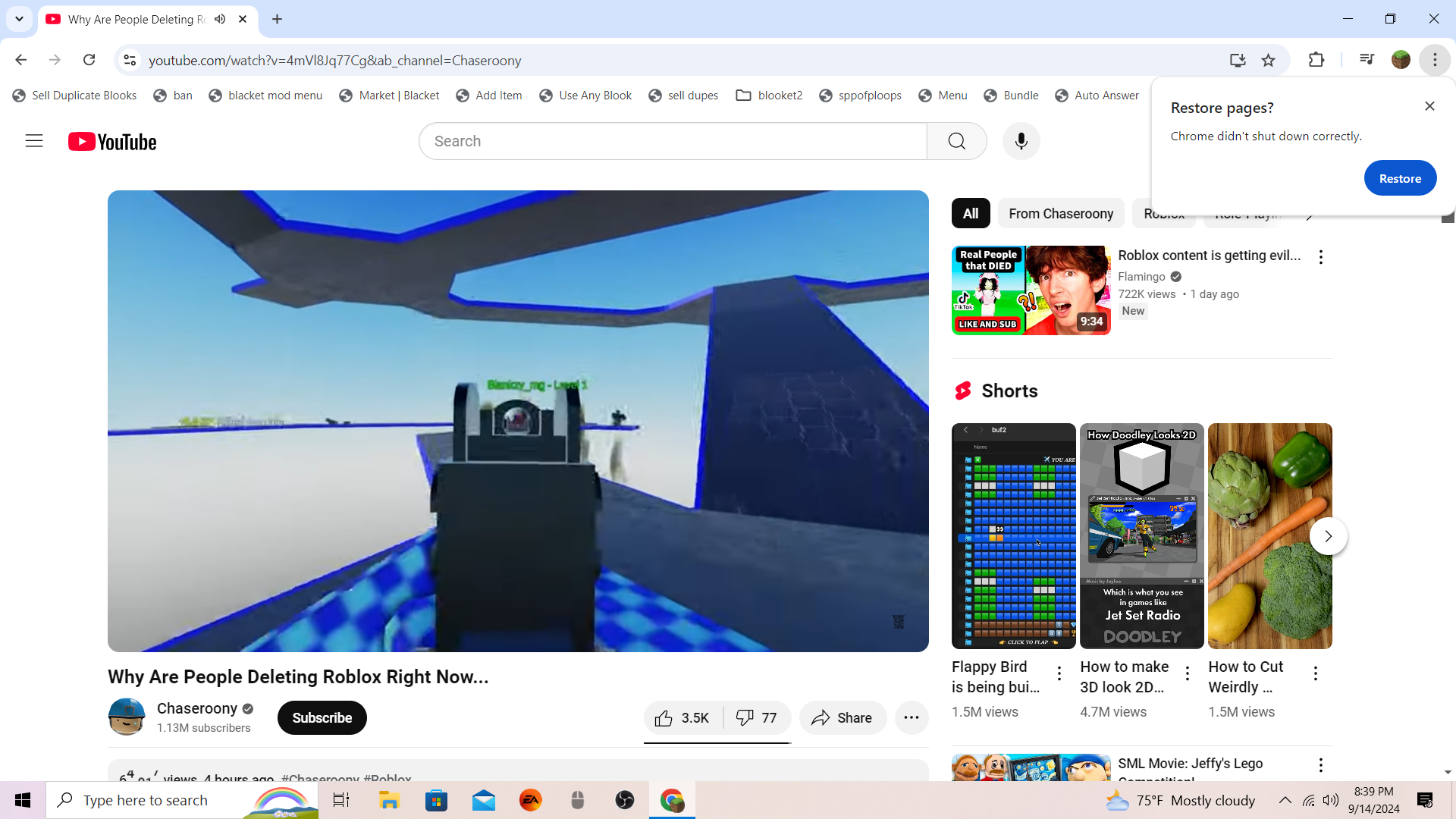Open options for Roblox content is getting evil video
Image resolution: width=1456 pixels, height=819 pixels.
coord(1320,257)
